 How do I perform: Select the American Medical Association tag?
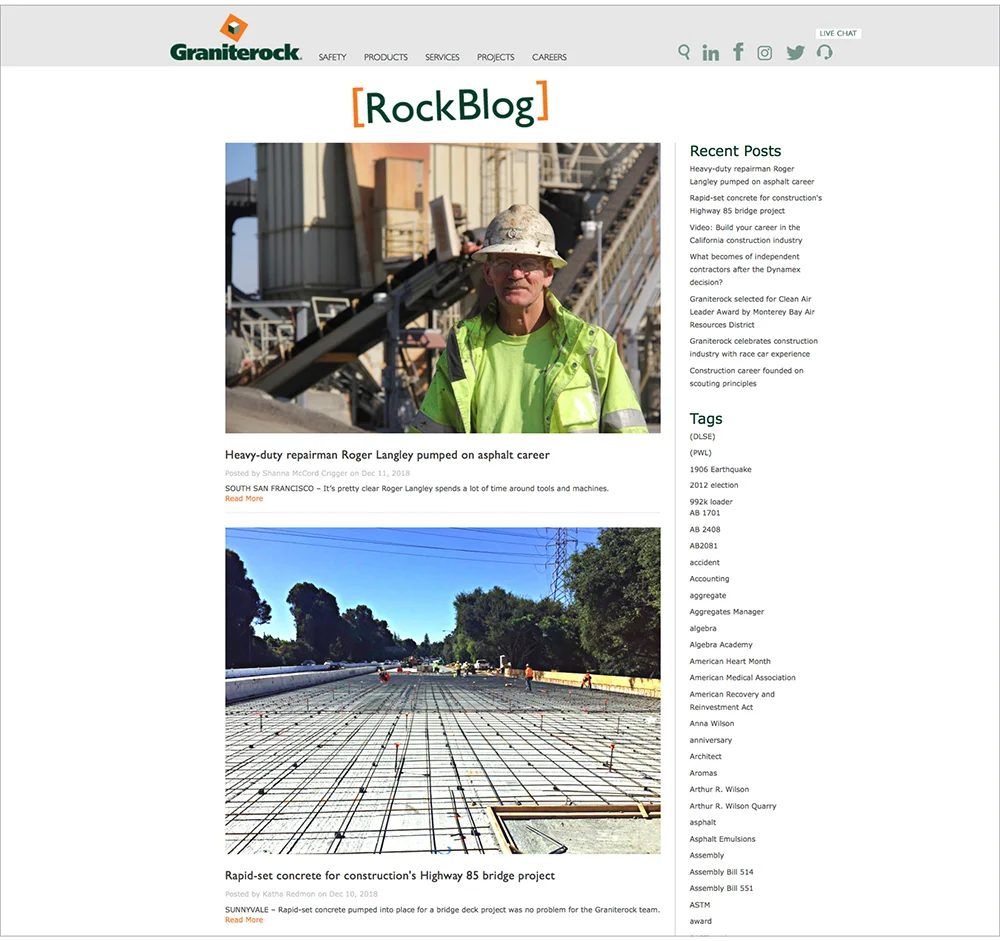tap(742, 678)
